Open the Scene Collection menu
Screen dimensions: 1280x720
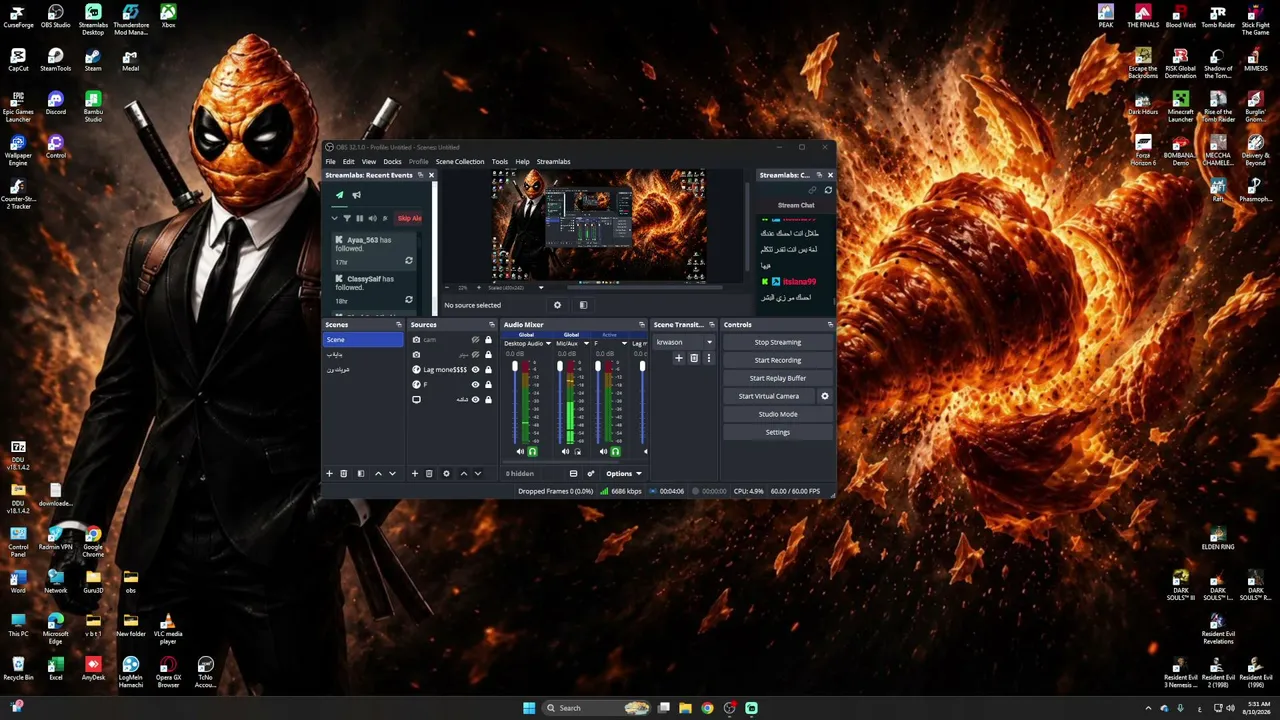click(x=460, y=162)
